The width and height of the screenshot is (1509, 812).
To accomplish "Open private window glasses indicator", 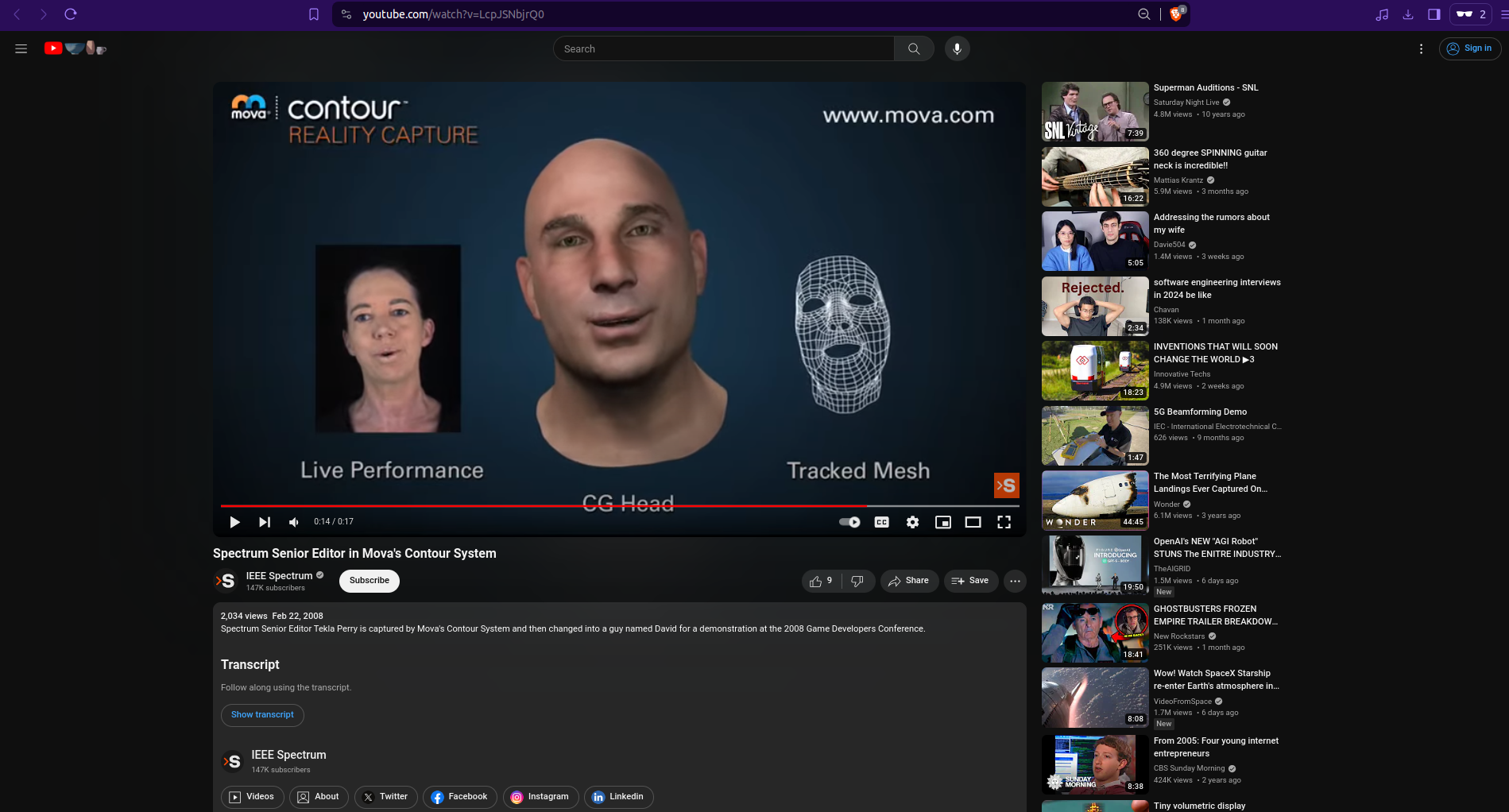I will click(x=1471, y=14).
